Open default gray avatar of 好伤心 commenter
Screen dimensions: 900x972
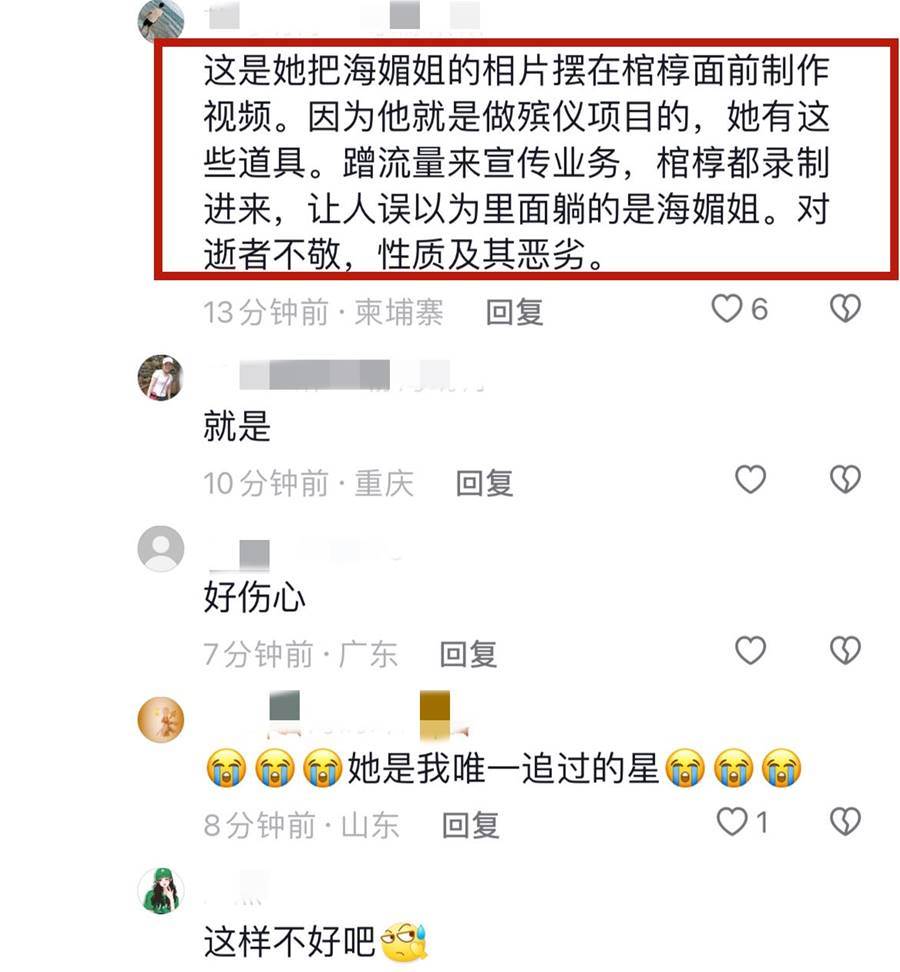click(161, 549)
